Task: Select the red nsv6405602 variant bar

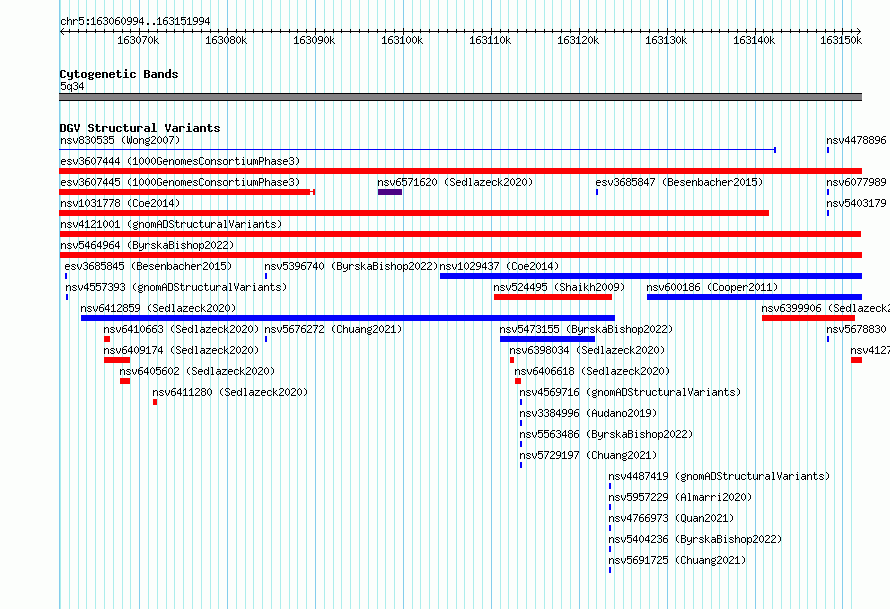Action: [125, 381]
